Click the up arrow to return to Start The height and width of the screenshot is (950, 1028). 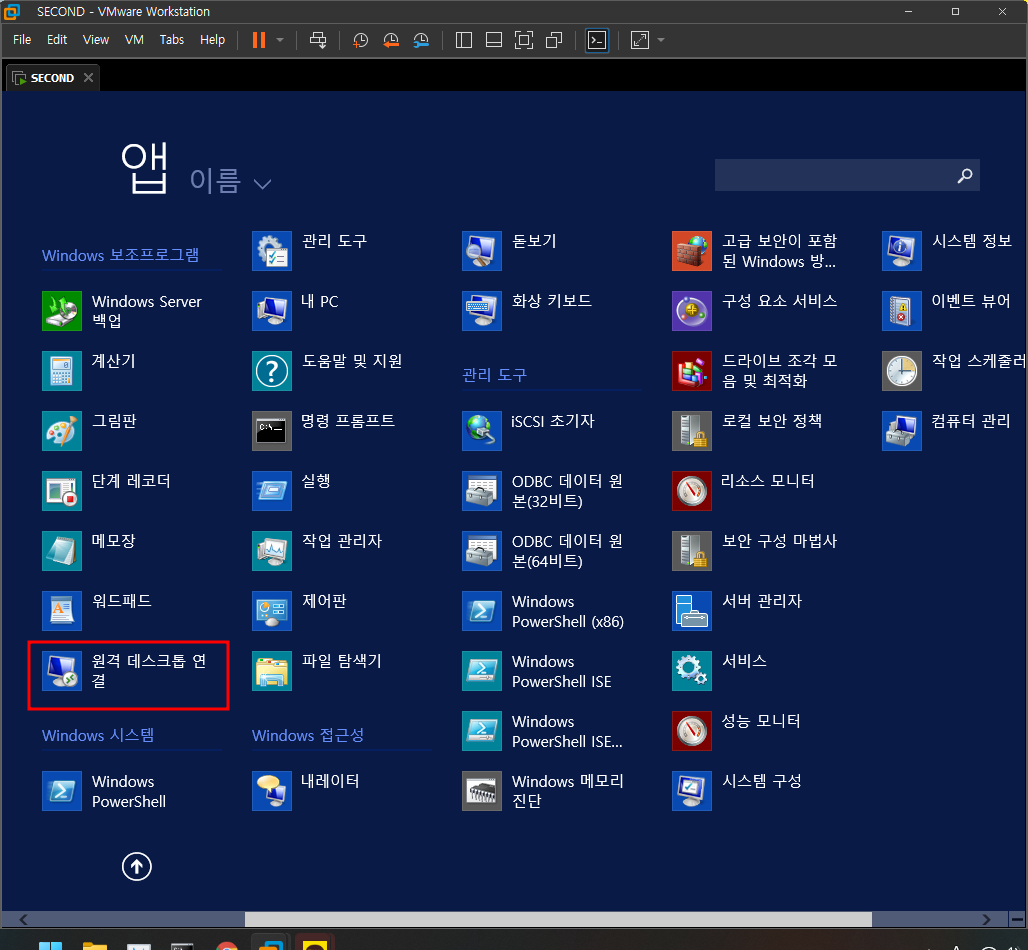[136, 867]
